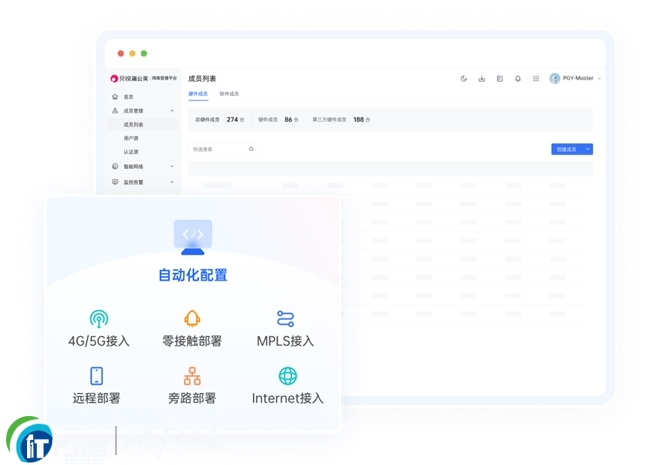
Task: Select the 零接触部署 rocket icon
Action: click(x=192, y=319)
